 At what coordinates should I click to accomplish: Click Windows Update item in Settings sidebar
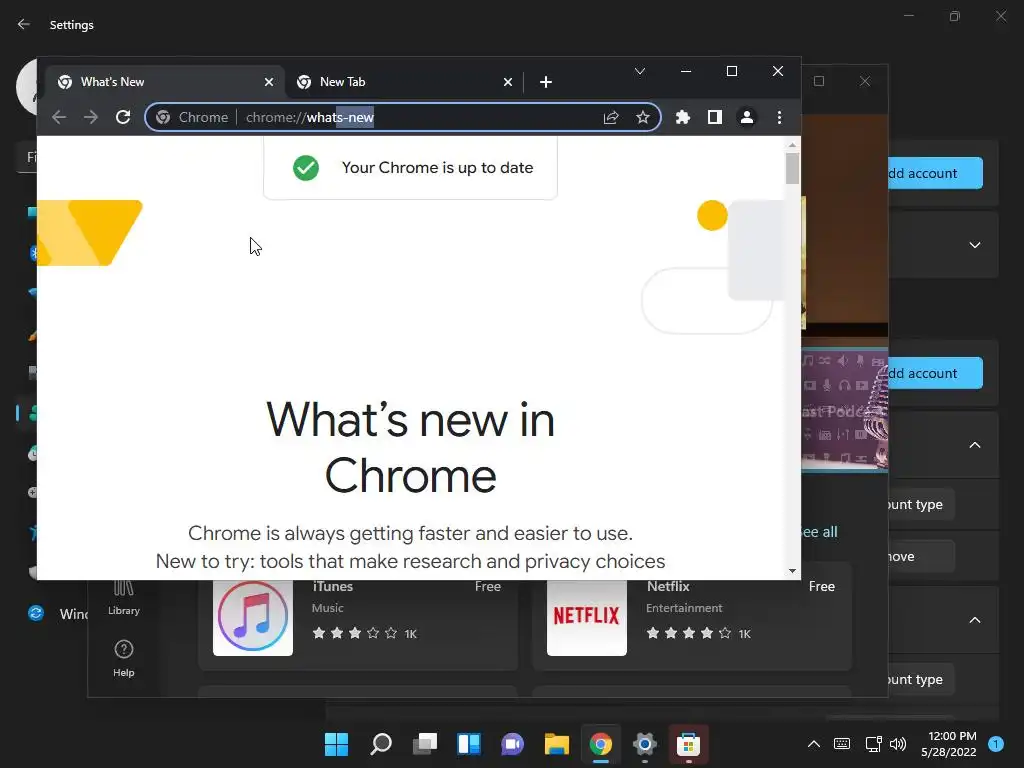[x=57, y=614]
